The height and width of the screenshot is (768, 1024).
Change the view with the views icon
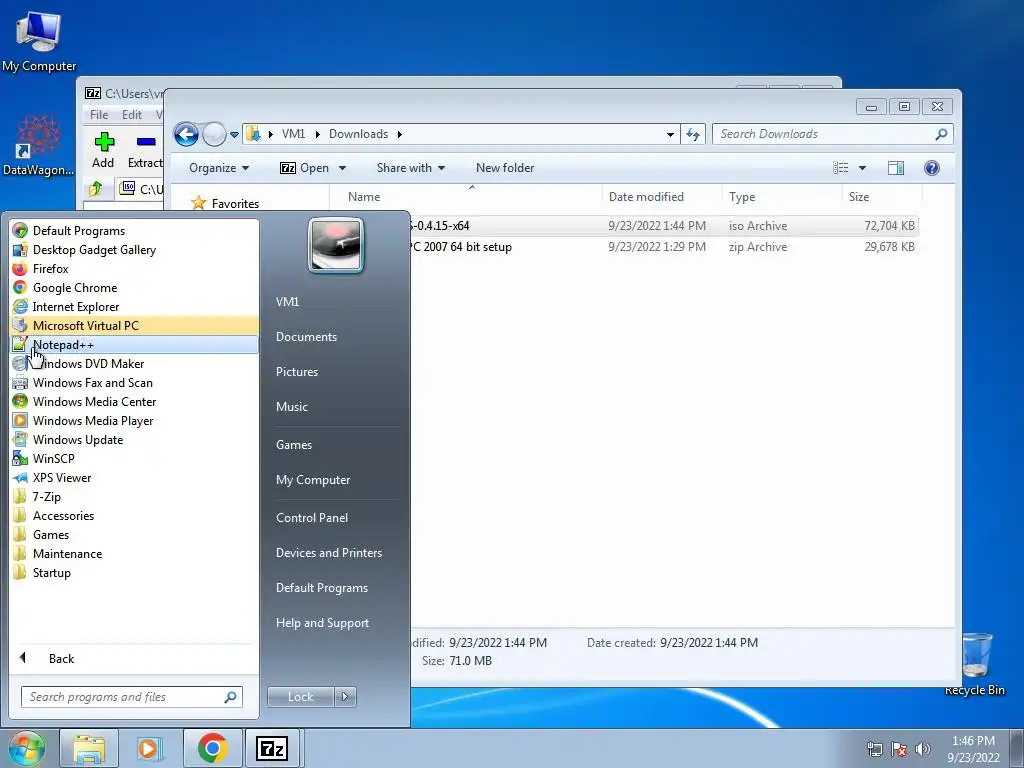click(840, 168)
